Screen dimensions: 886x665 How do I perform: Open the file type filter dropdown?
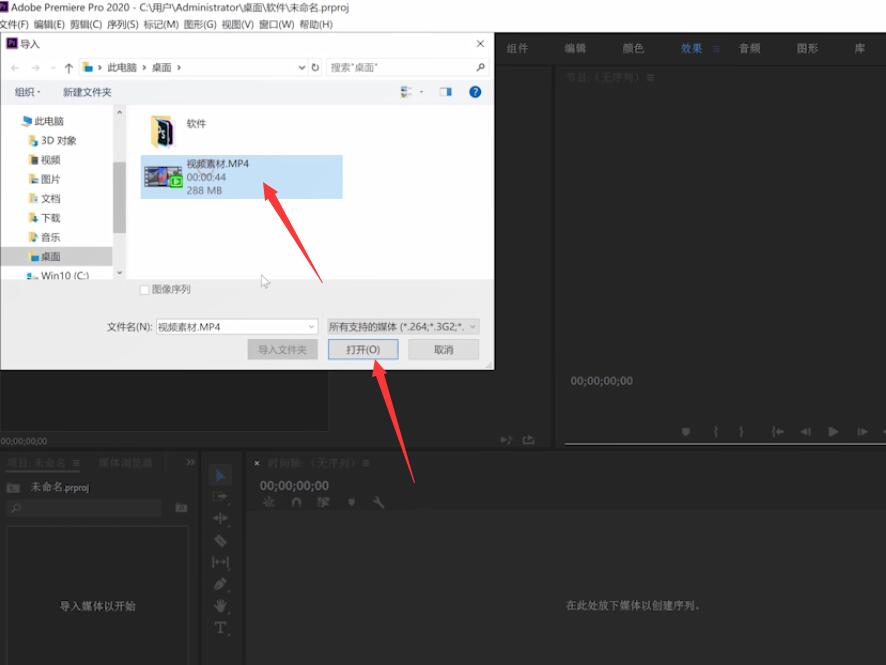point(473,327)
